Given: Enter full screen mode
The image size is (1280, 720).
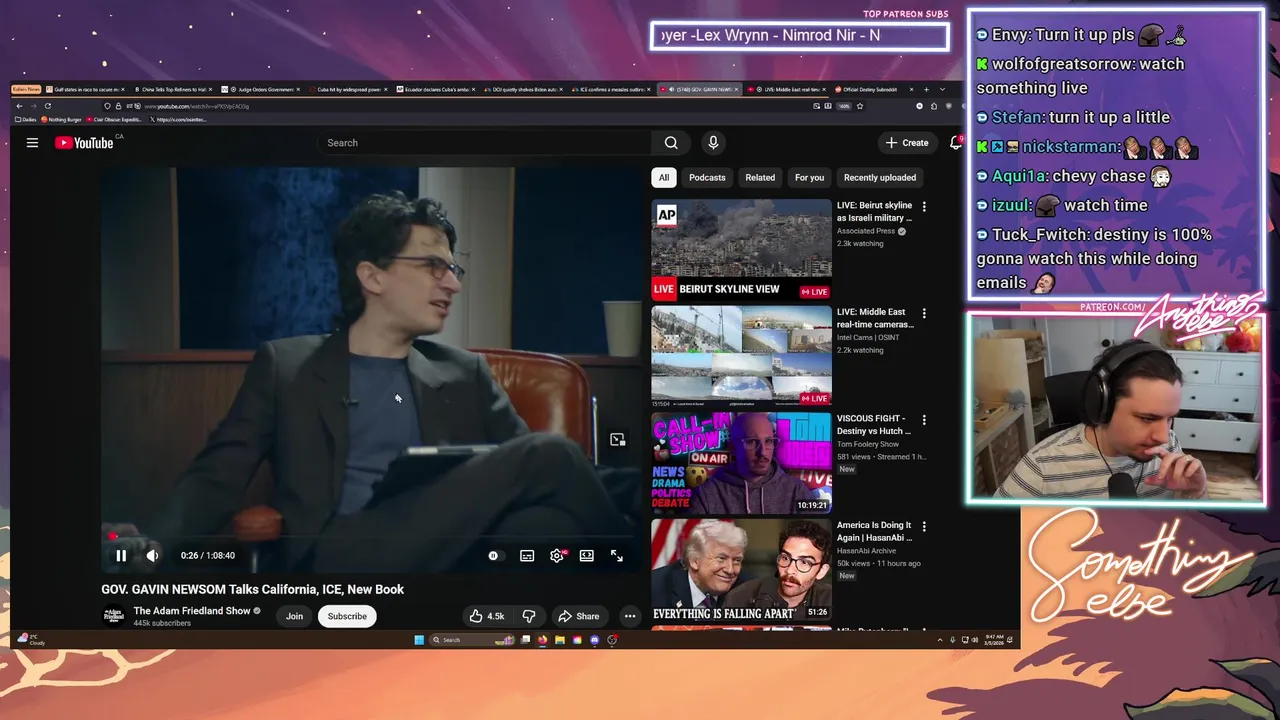Looking at the screenshot, I should pos(617,556).
